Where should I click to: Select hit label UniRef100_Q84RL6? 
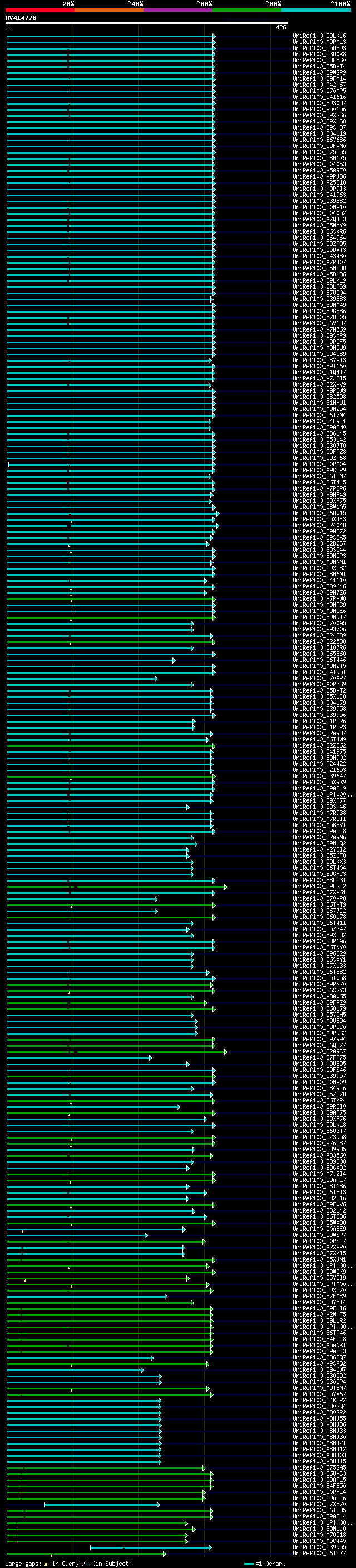point(319,1089)
